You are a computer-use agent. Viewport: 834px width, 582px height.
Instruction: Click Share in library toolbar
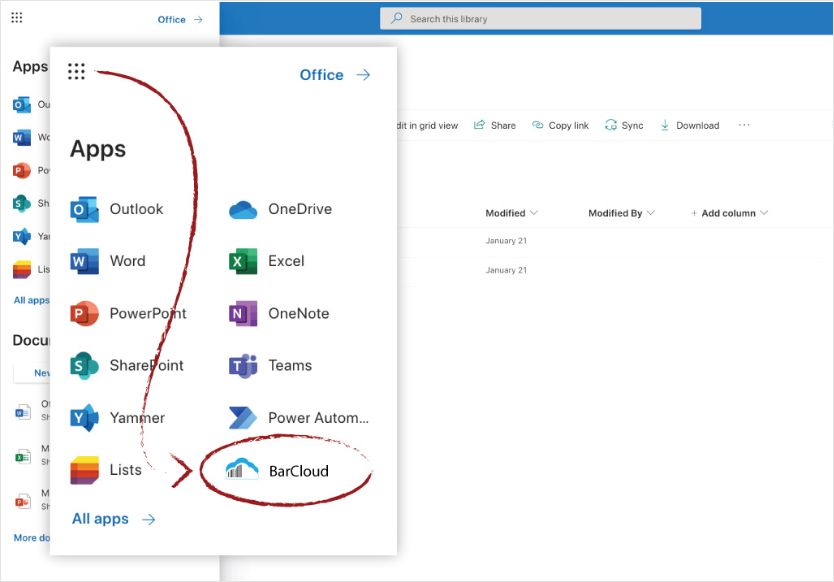tap(495, 126)
